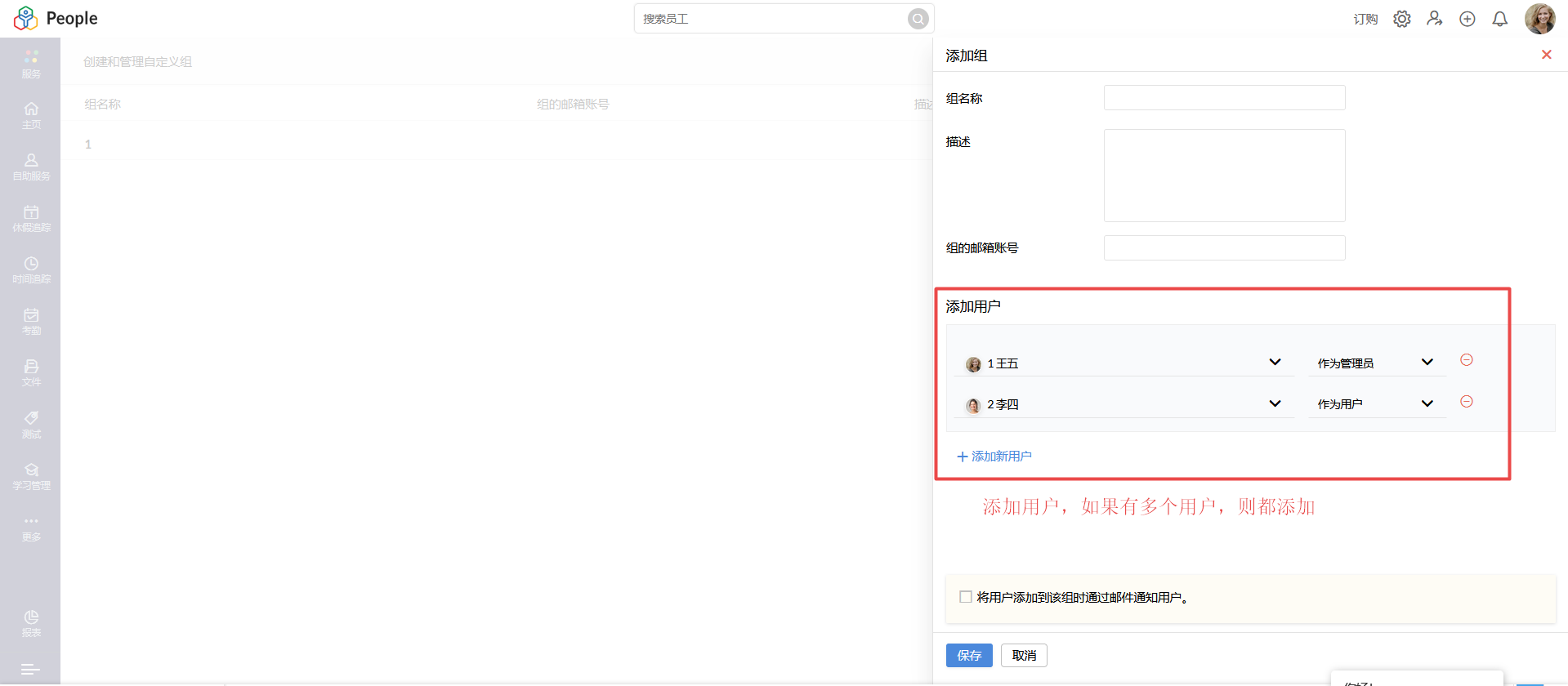This screenshot has height=686, width=1568.
Task: Close the 添加组 panel
Action: (x=1546, y=55)
